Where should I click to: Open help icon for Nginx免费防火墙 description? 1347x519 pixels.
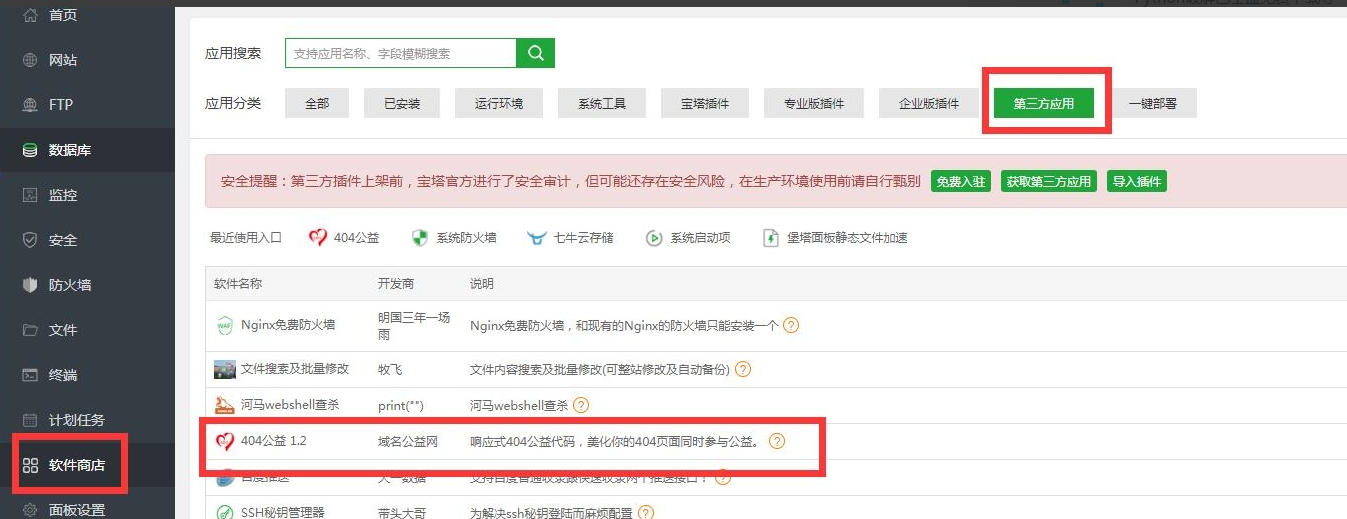(791, 325)
